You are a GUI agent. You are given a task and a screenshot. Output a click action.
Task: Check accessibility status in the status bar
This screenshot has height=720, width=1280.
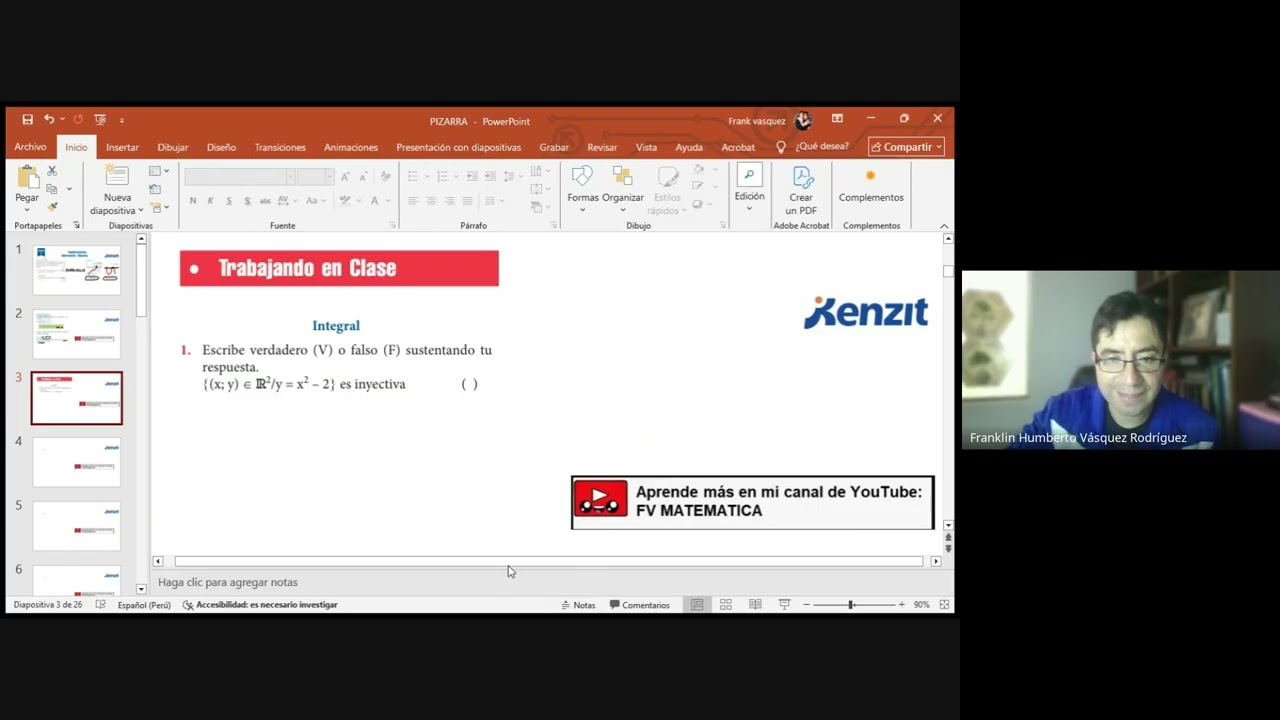click(x=260, y=605)
